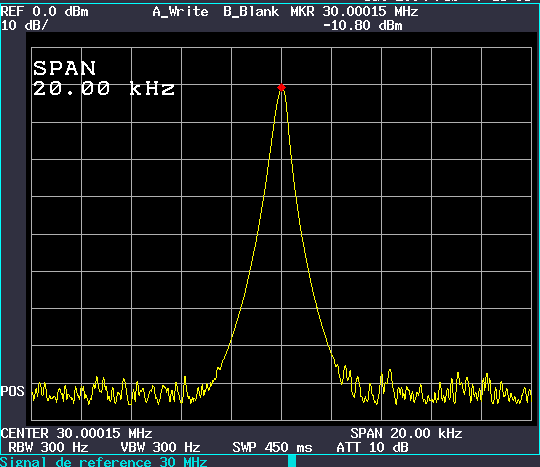Click the cyan cursor block after the title
Viewport: 540px width, 467px height.
(x=292, y=461)
